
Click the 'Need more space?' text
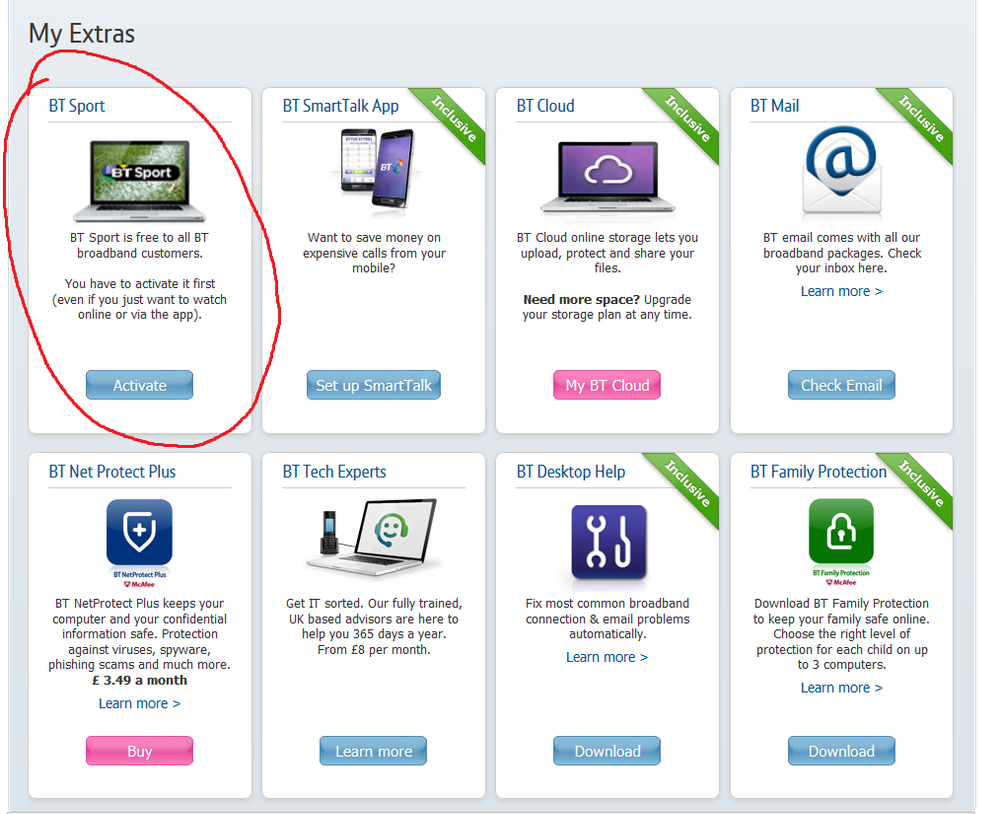coord(581,299)
